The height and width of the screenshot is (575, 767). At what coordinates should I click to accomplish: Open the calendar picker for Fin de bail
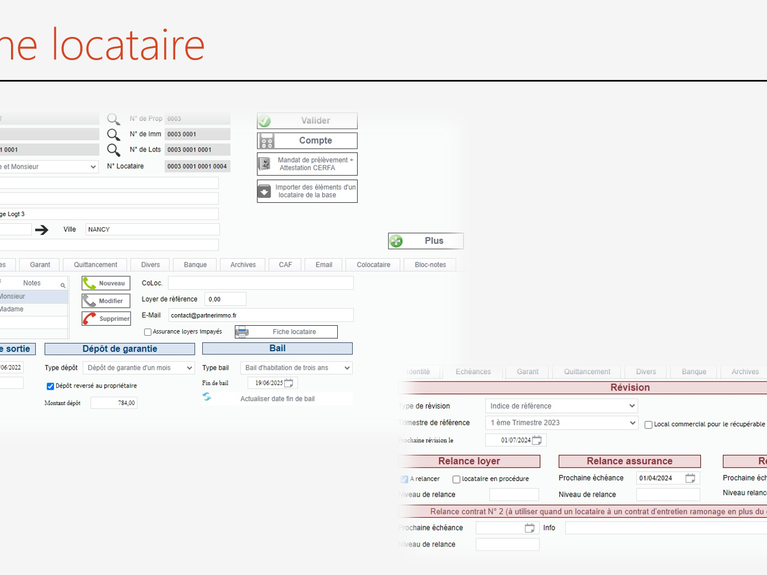pyautogui.click(x=289, y=383)
